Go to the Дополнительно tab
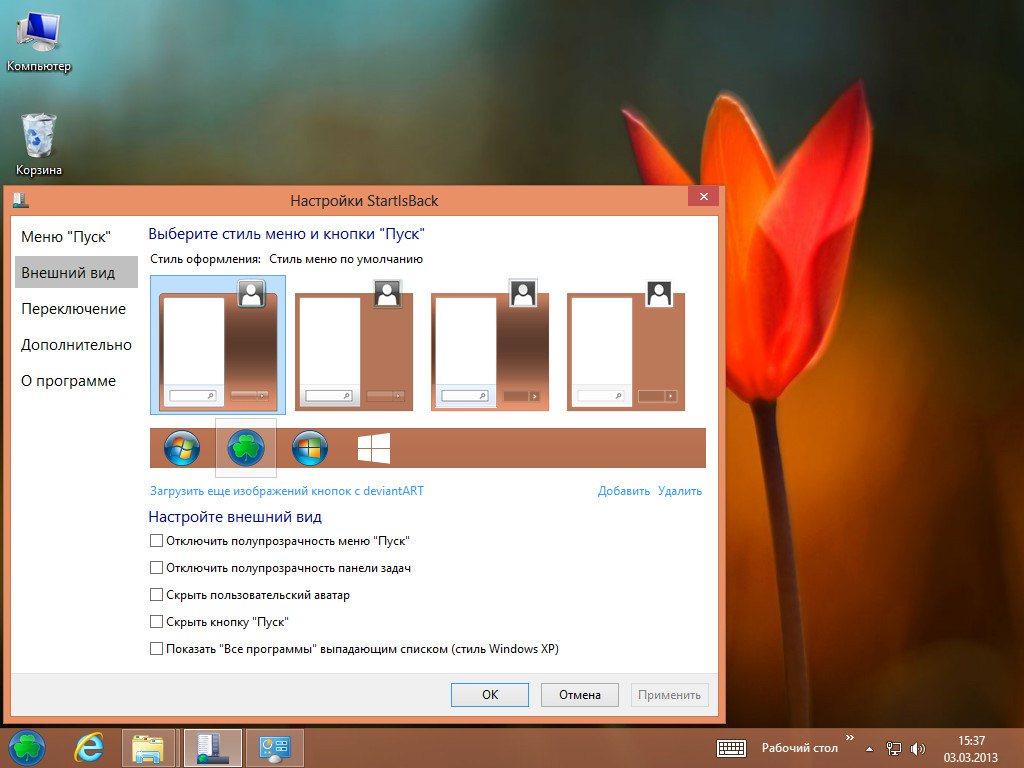The width and height of the screenshot is (1024, 768). click(76, 344)
